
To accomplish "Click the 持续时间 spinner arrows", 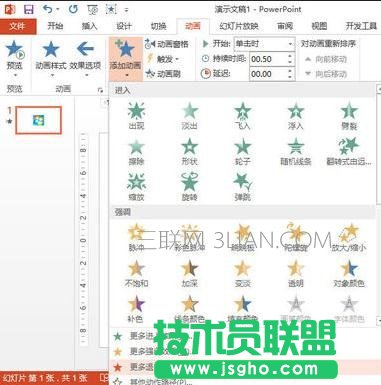I will pos(290,59).
